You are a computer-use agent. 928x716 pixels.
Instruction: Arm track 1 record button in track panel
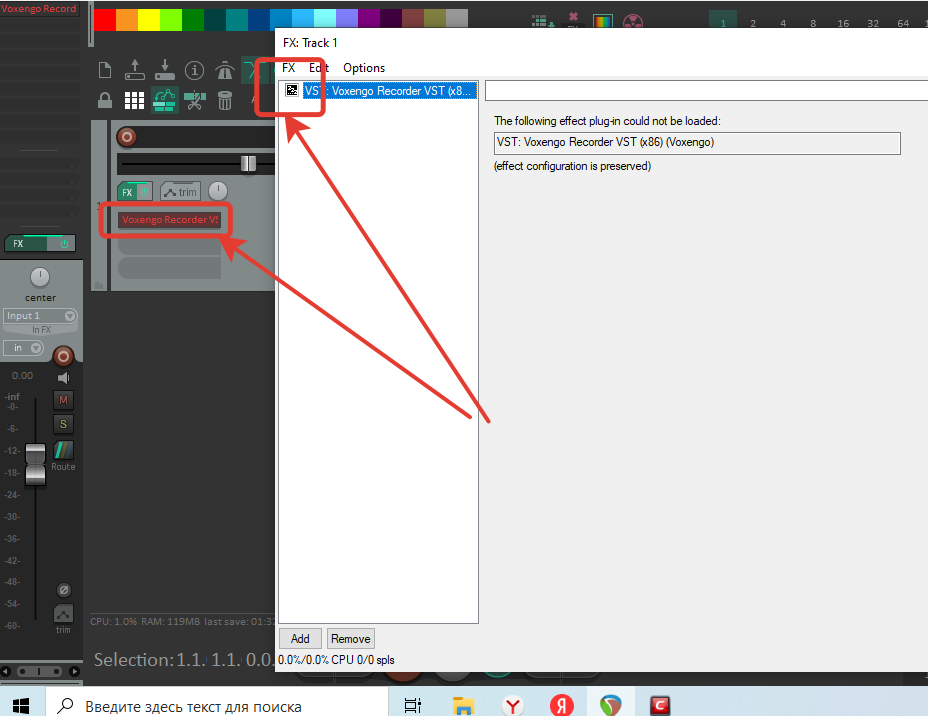pyautogui.click(x=126, y=137)
